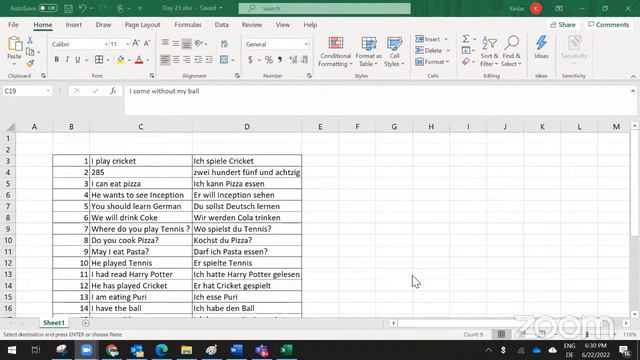Click Decrease Indent icon
The height and width of the screenshot is (360, 640).
(x=198, y=60)
